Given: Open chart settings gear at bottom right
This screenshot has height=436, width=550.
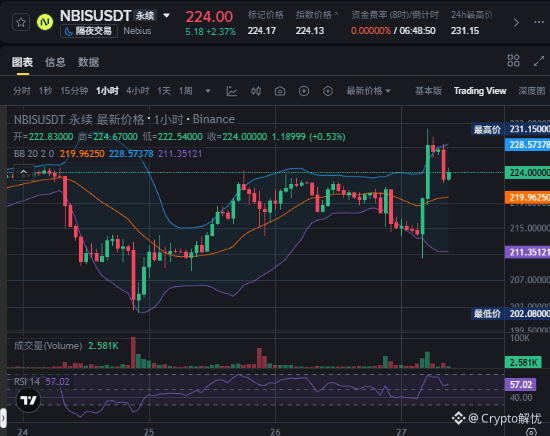Looking at the screenshot, I should coord(531,432).
